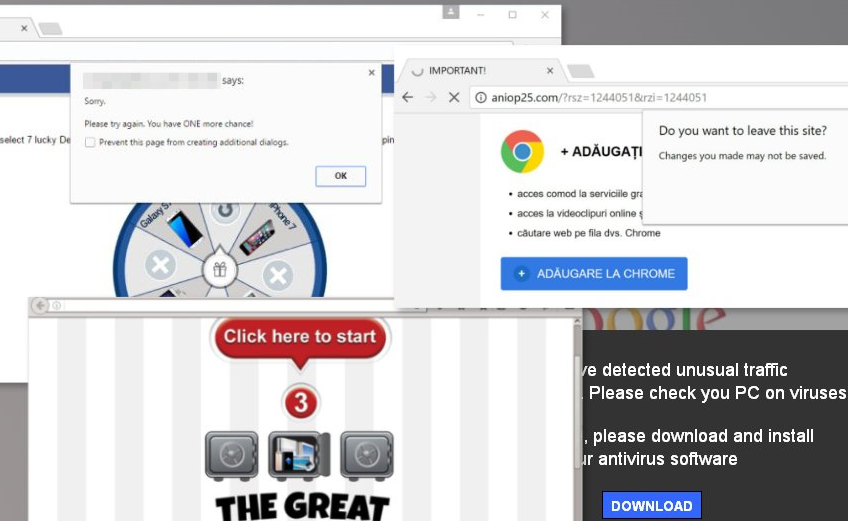
Task: Click the red 'Click here to start' bubble
Action: [x=300, y=336]
